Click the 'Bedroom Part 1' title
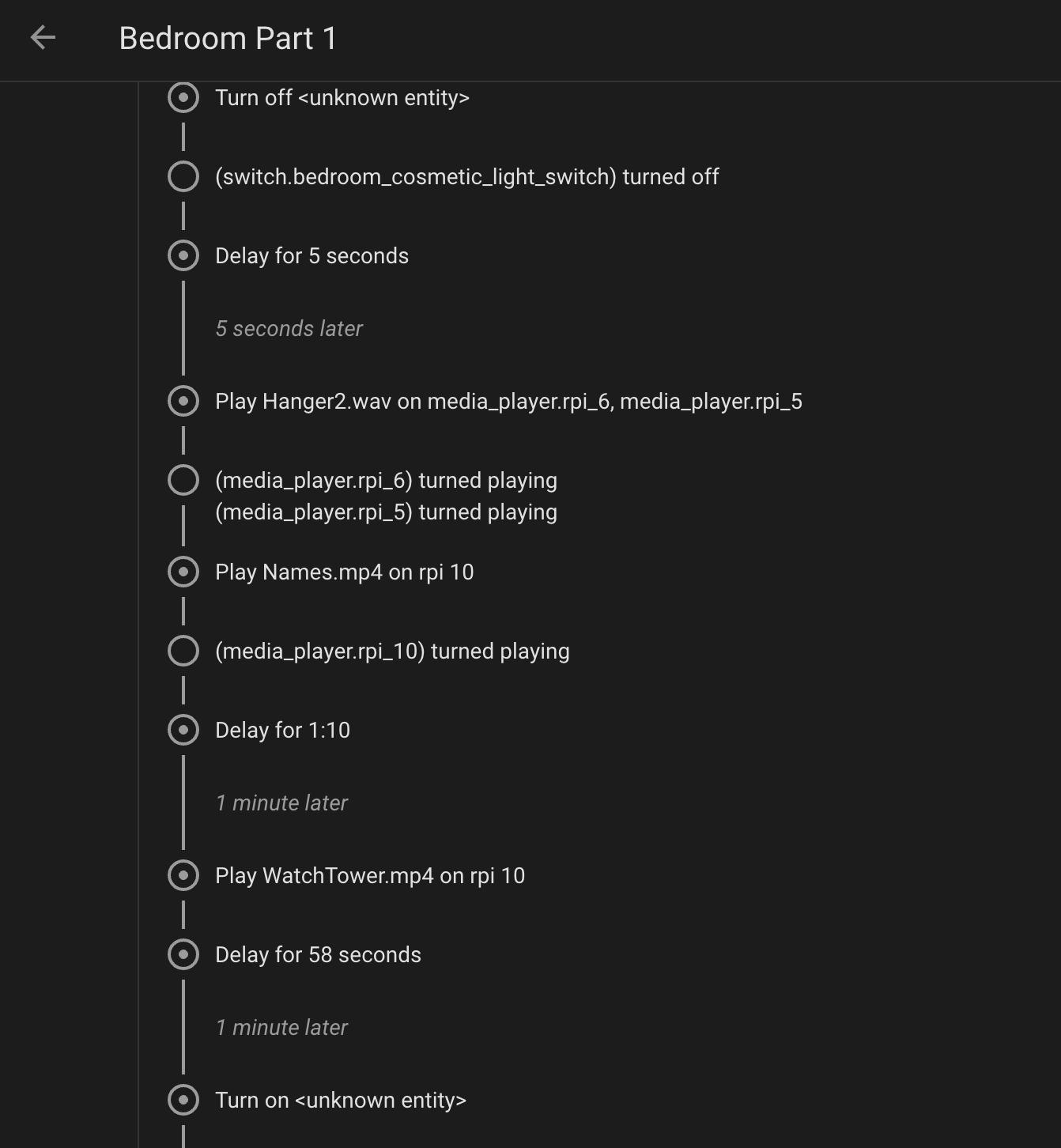This screenshot has height=1148, width=1061. (x=228, y=38)
